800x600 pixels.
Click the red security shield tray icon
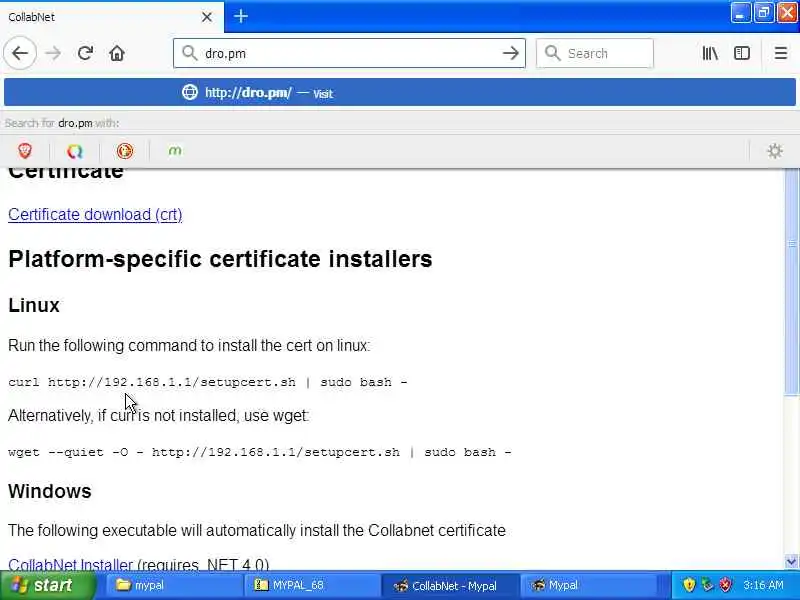(725, 585)
